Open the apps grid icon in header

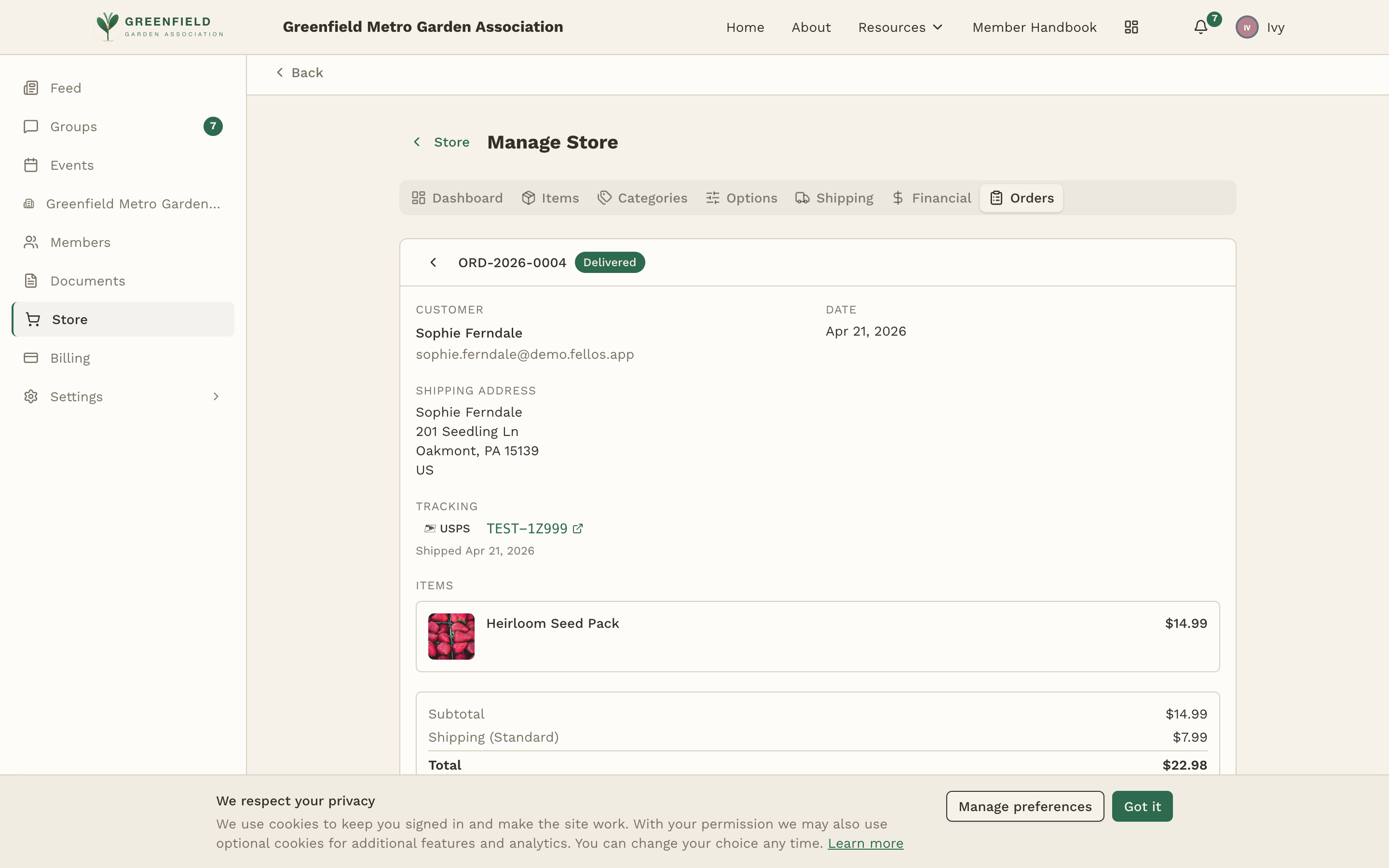pyautogui.click(x=1130, y=27)
